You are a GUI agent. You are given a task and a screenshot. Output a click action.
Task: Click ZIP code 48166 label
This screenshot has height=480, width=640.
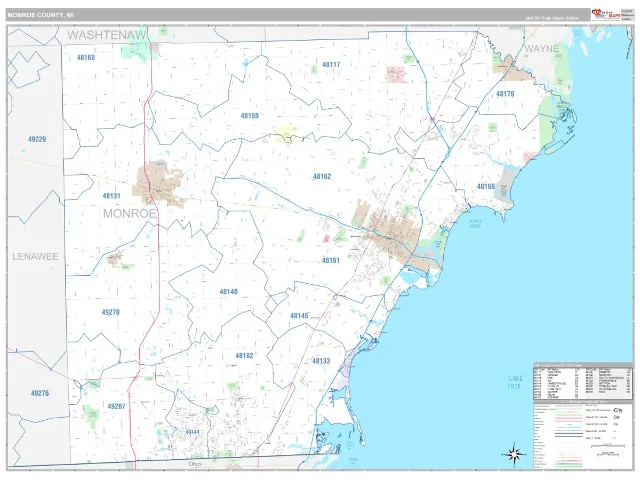click(486, 187)
